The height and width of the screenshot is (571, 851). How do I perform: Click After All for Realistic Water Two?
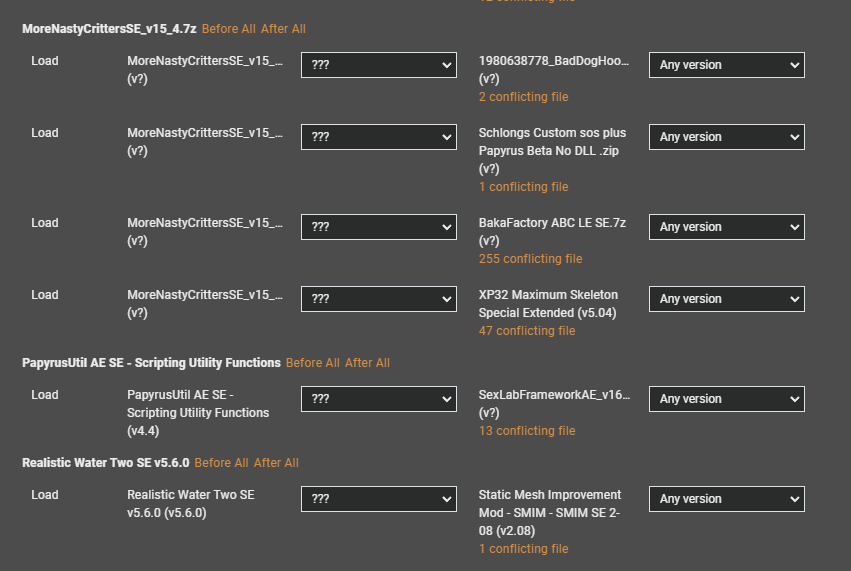276,462
